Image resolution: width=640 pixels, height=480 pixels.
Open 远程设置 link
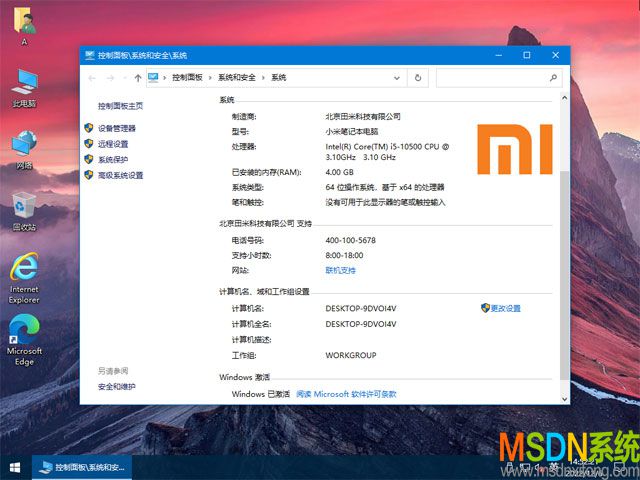(x=113, y=144)
